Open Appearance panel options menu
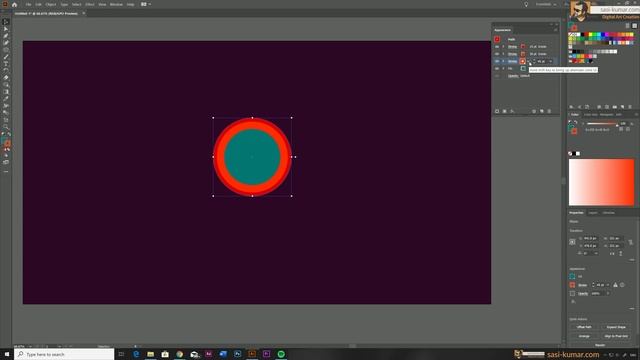Viewport: 640px width, 360px height. pyautogui.click(x=556, y=30)
